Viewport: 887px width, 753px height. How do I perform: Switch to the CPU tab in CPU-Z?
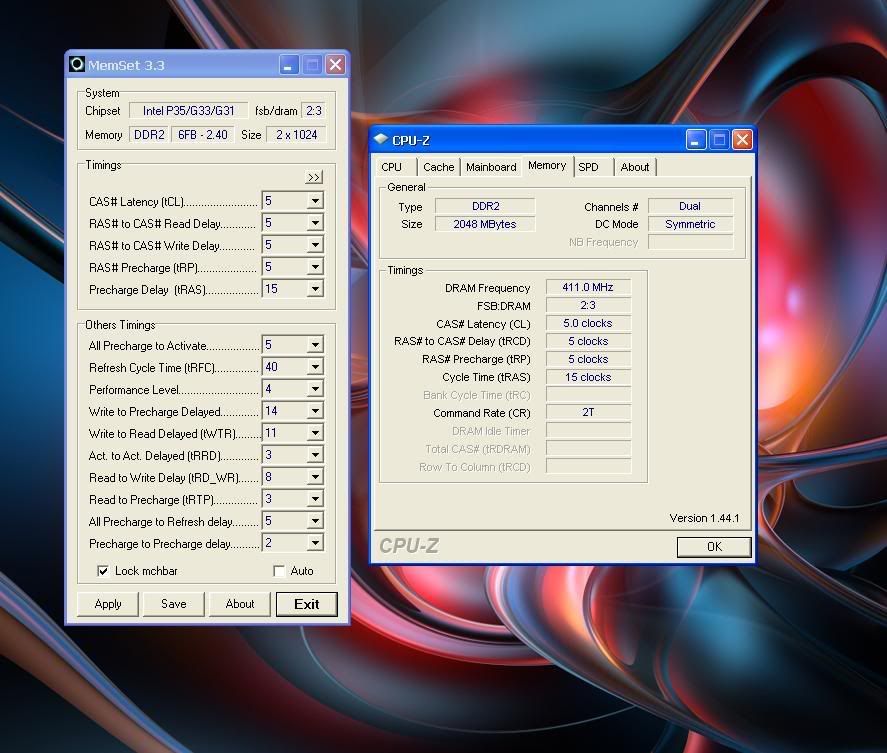click(x=395, y=167)
